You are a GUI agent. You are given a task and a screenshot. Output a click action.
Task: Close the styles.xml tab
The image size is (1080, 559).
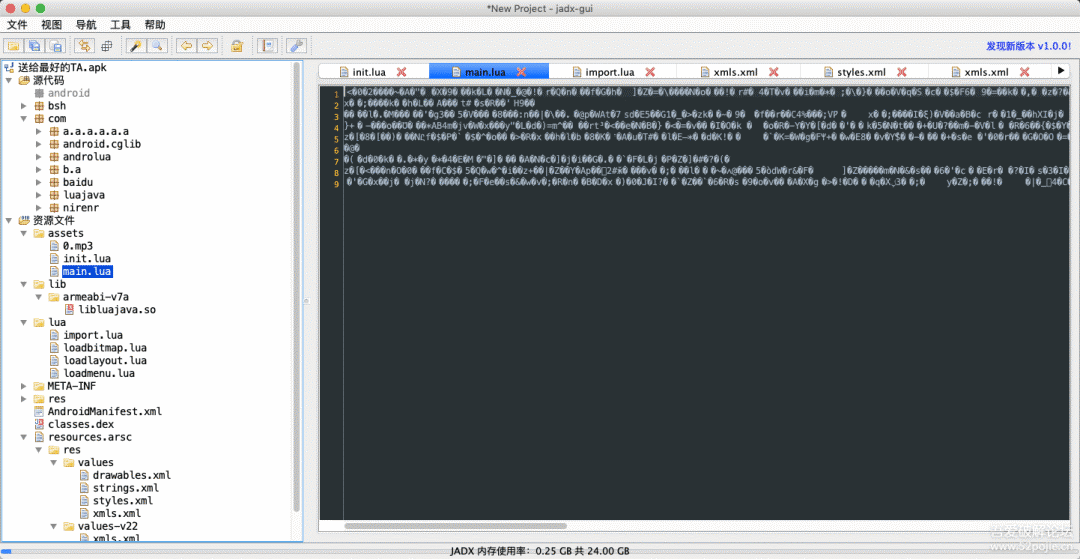[902, 72]
